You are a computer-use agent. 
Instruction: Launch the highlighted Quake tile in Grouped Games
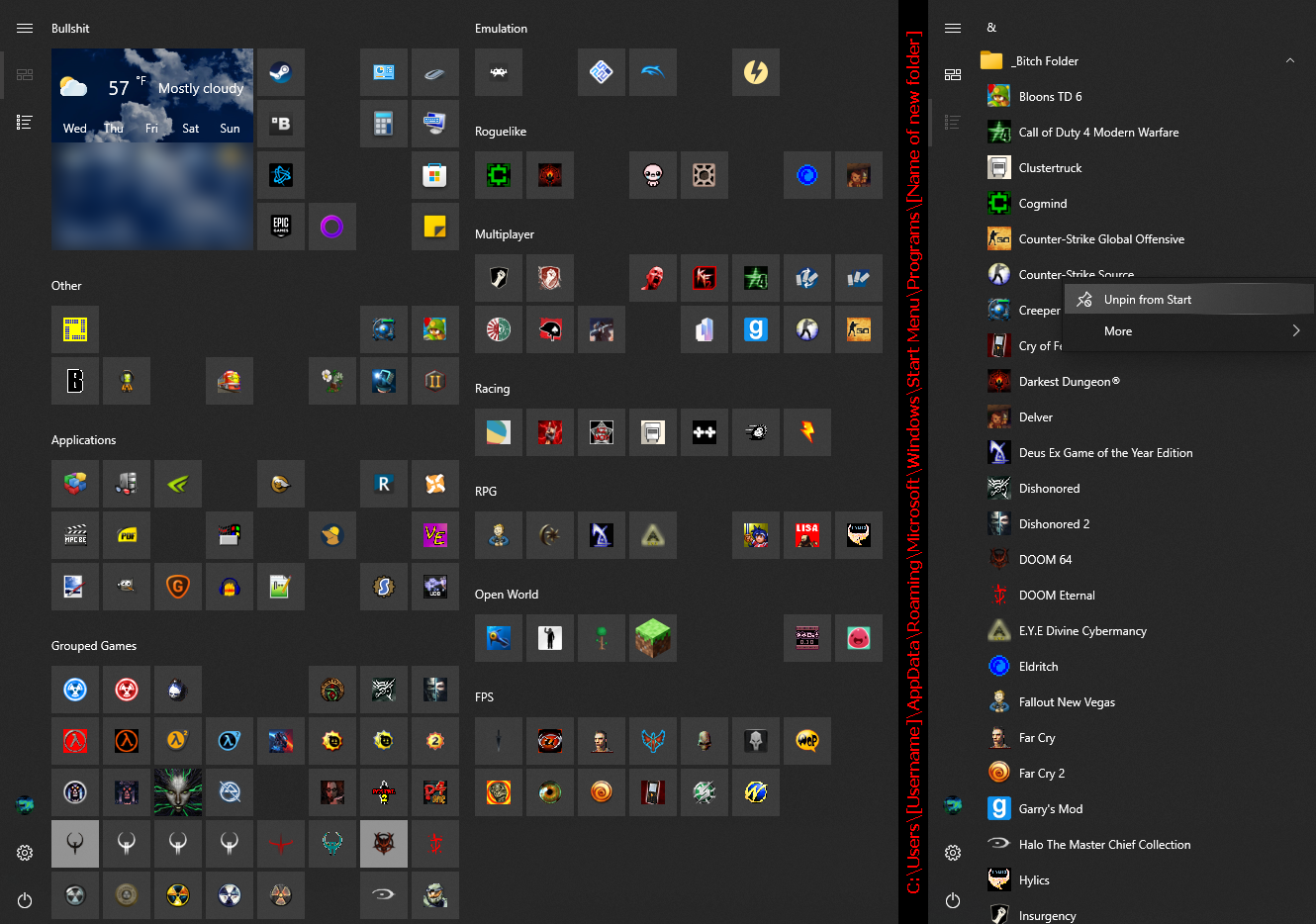[x=75, y=844]
